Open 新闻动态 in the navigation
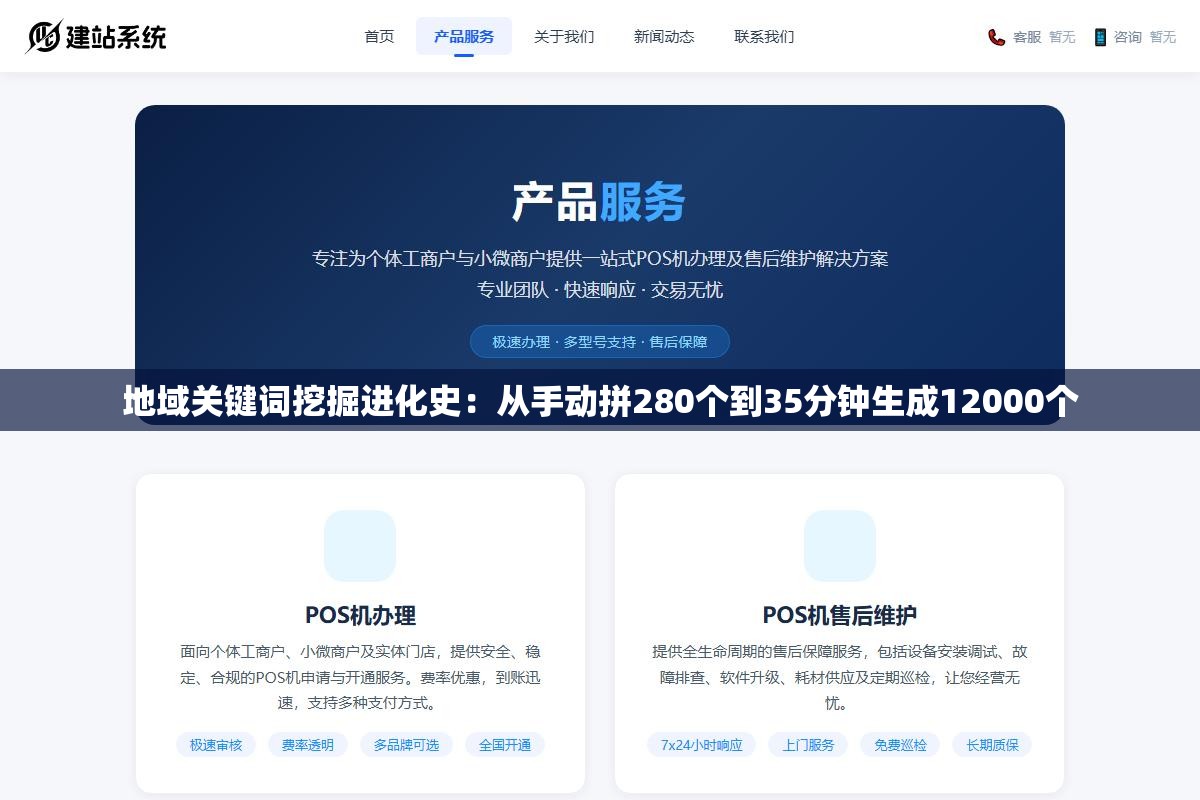1200x800 pixels. 664,36
